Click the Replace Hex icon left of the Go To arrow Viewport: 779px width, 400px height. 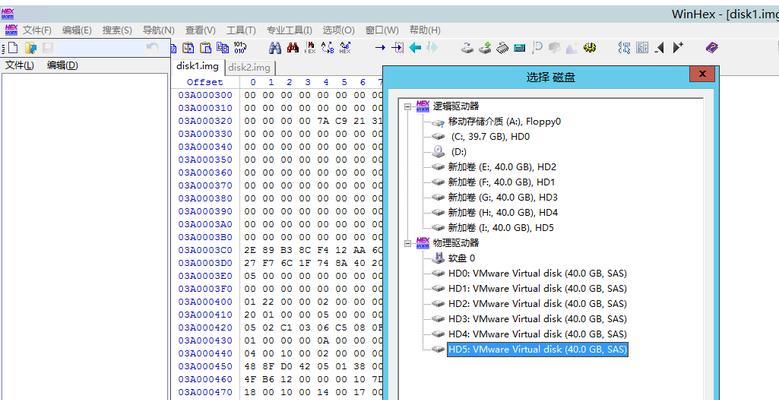(345, 48)
